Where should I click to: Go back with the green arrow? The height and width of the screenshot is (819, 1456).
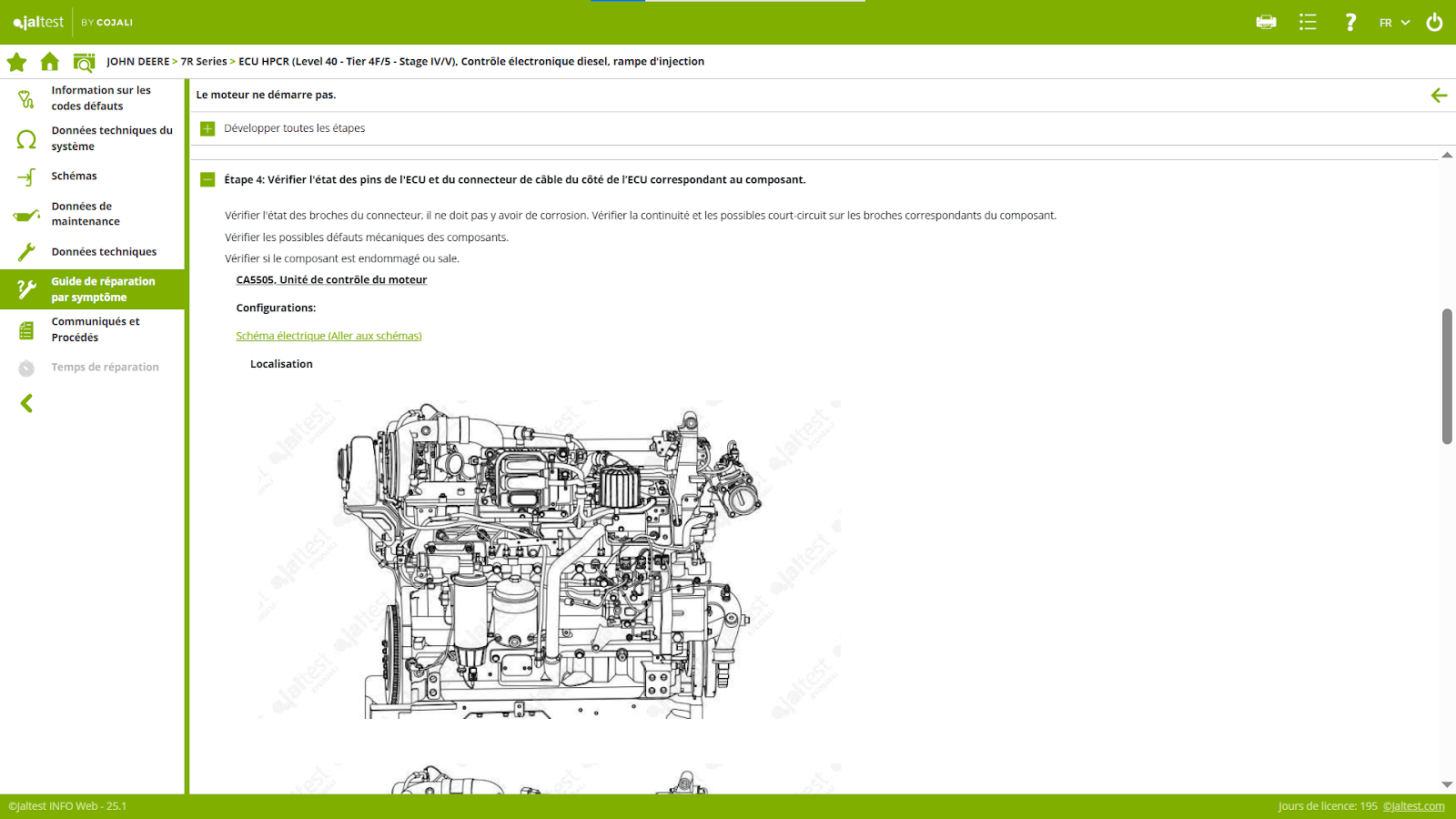[1439, 95]
